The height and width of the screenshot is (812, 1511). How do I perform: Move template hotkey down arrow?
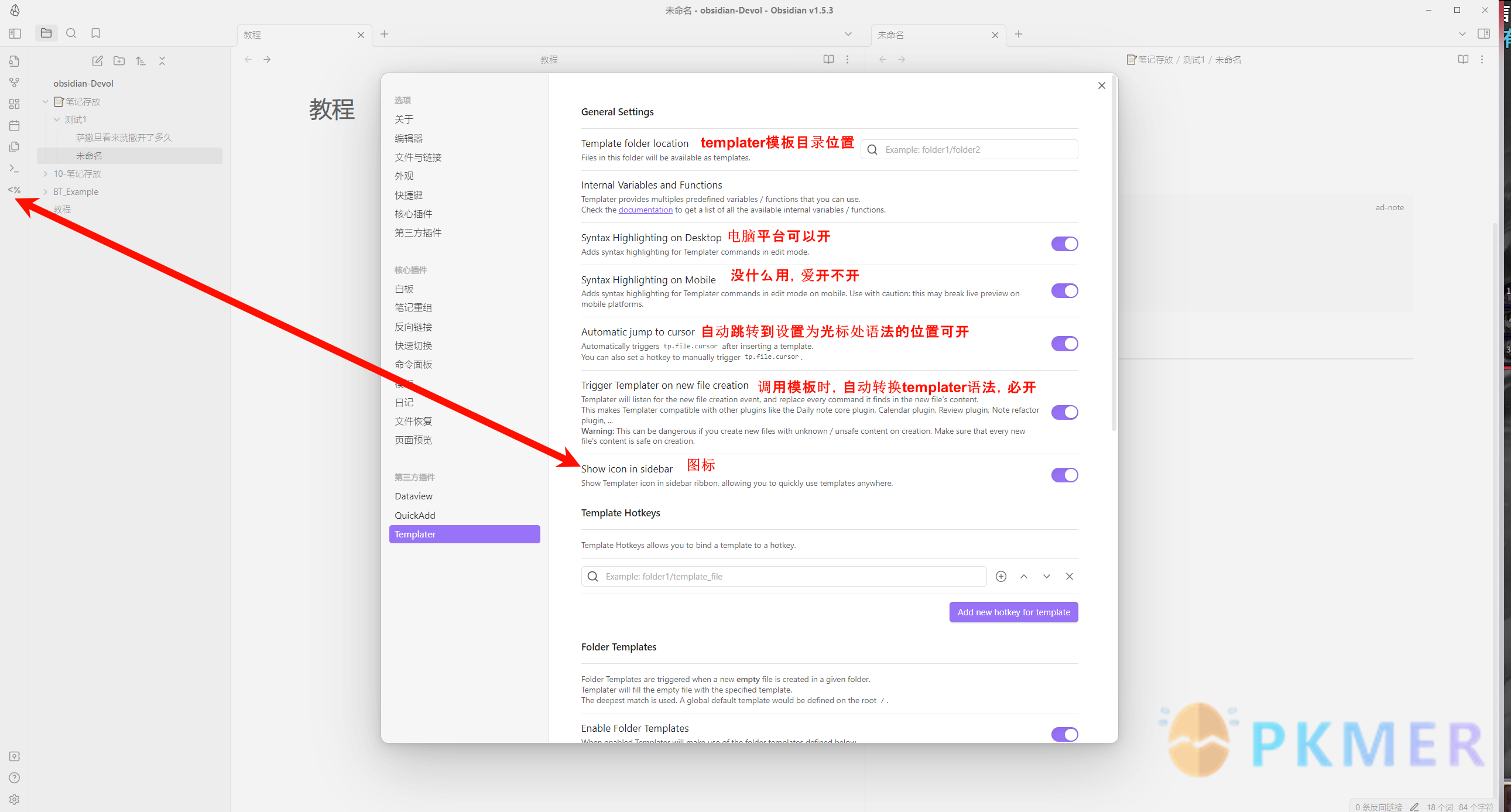pyautogui.click(x=1046, y=576)
